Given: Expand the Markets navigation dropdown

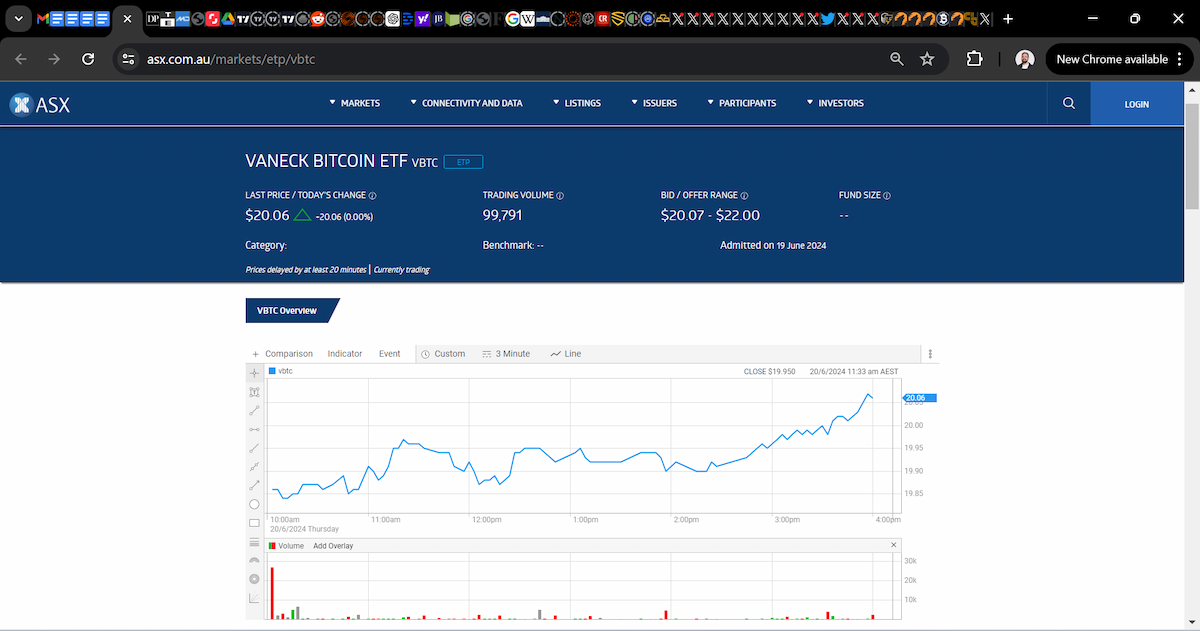Looking at the screenshot, I should (355, 103).
